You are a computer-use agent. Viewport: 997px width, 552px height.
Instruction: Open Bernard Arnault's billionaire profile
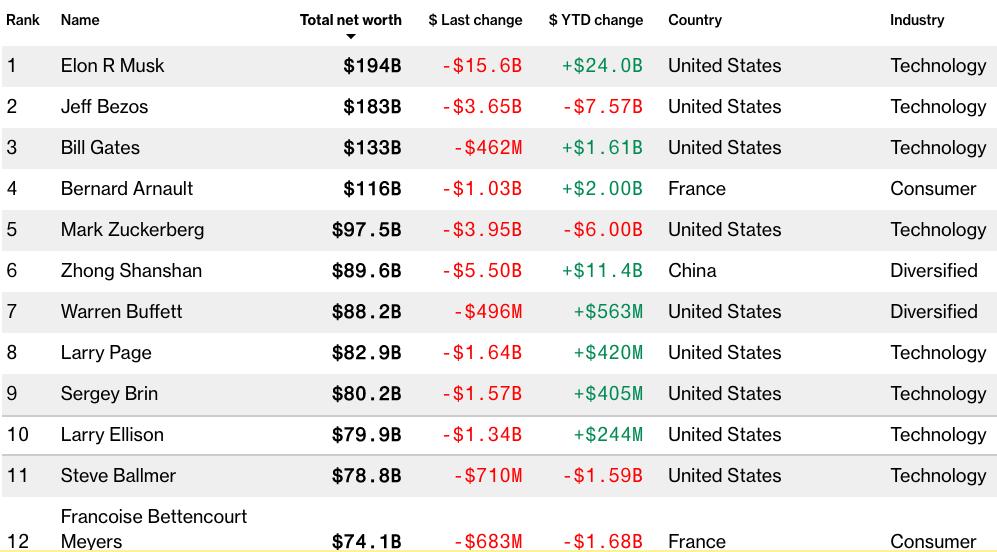point(127,189)
